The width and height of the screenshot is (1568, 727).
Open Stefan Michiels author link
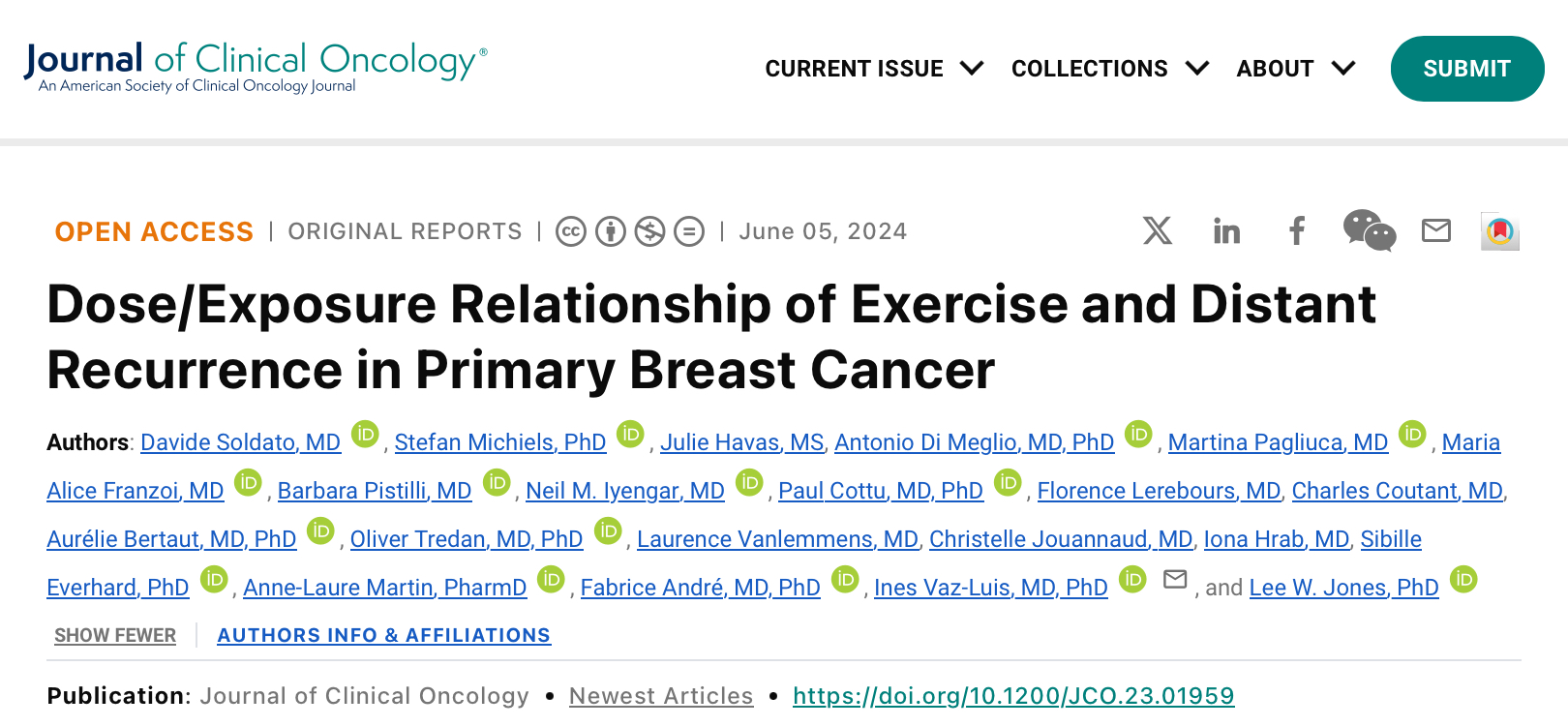[500, 442]
